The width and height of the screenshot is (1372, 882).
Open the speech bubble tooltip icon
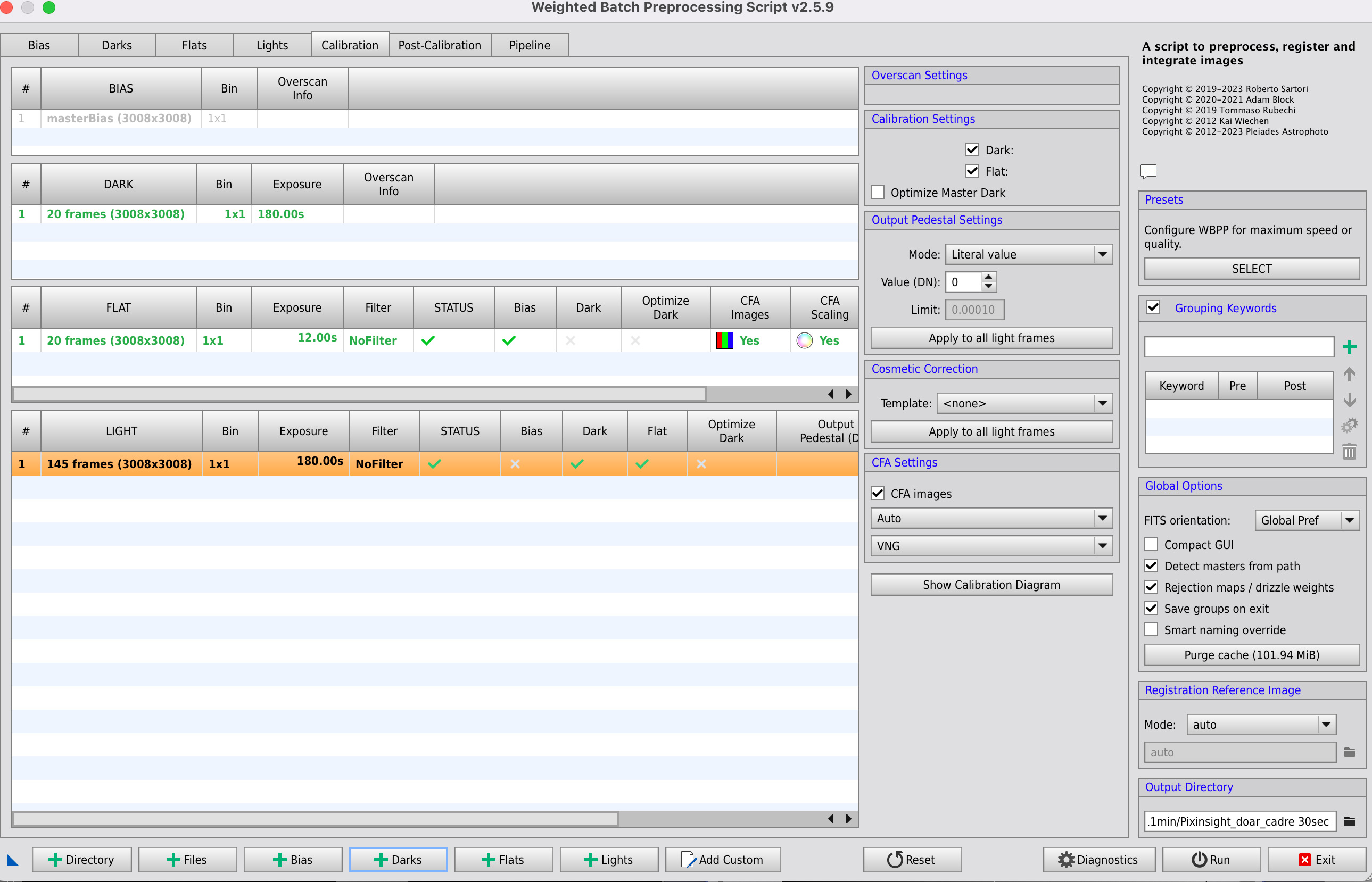(1148, 171)
